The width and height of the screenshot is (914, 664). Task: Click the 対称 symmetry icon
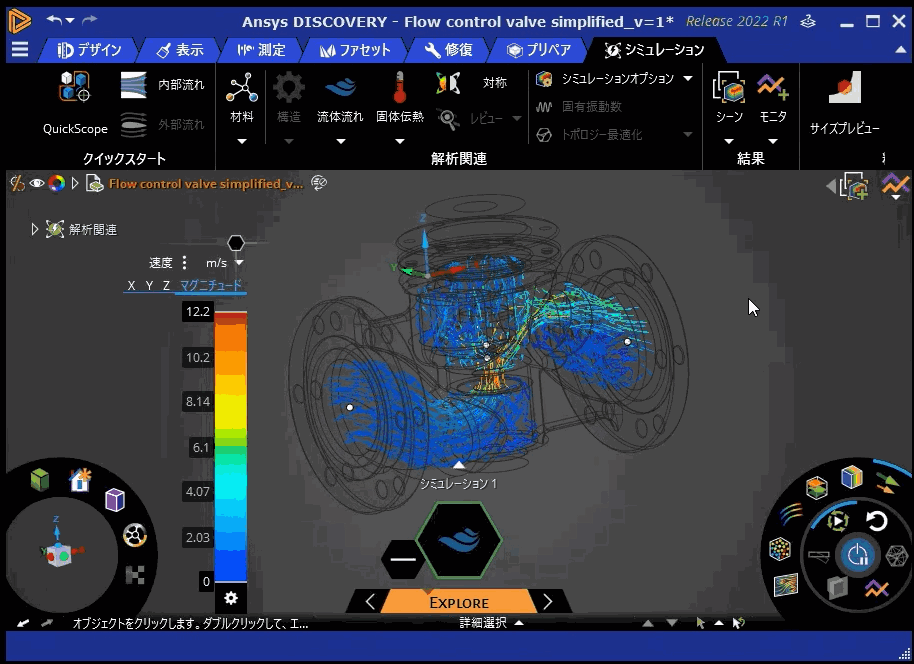pos(448,83)
